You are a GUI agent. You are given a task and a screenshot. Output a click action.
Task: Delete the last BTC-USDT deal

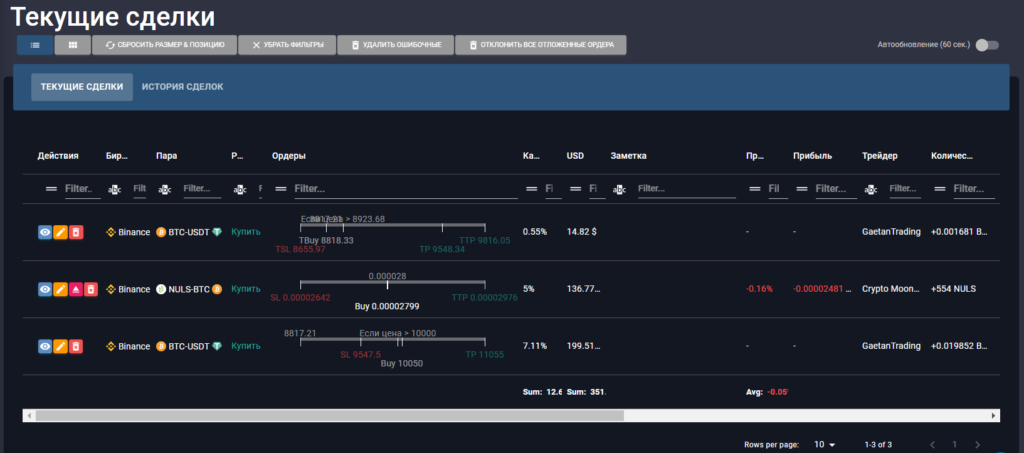tap(76, 346)
